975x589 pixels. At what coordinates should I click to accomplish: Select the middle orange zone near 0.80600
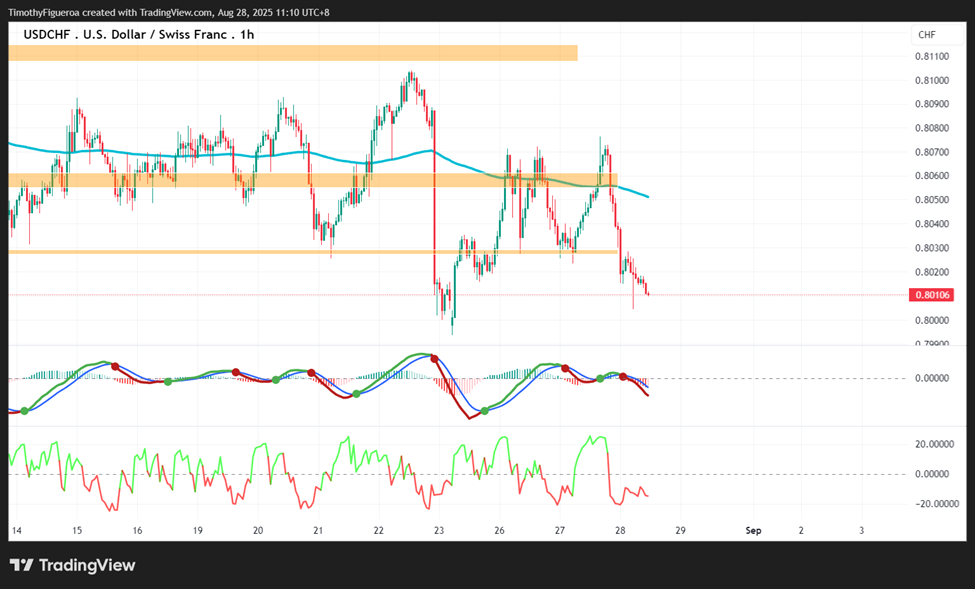pyautogui.click(x=313, y=180)
